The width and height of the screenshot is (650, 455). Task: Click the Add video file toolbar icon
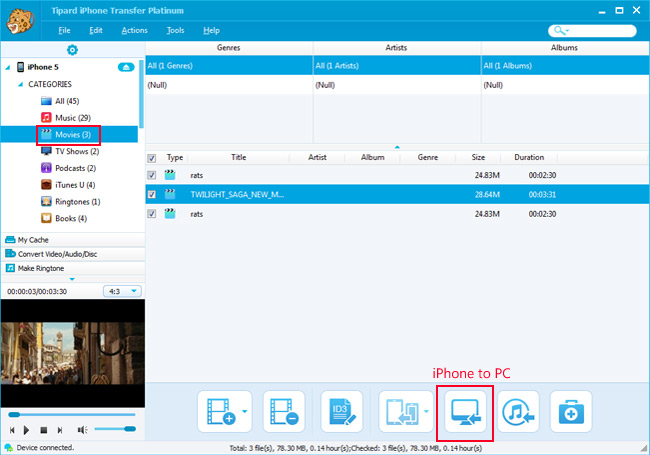pyautogui.click(x=221, y=411)
